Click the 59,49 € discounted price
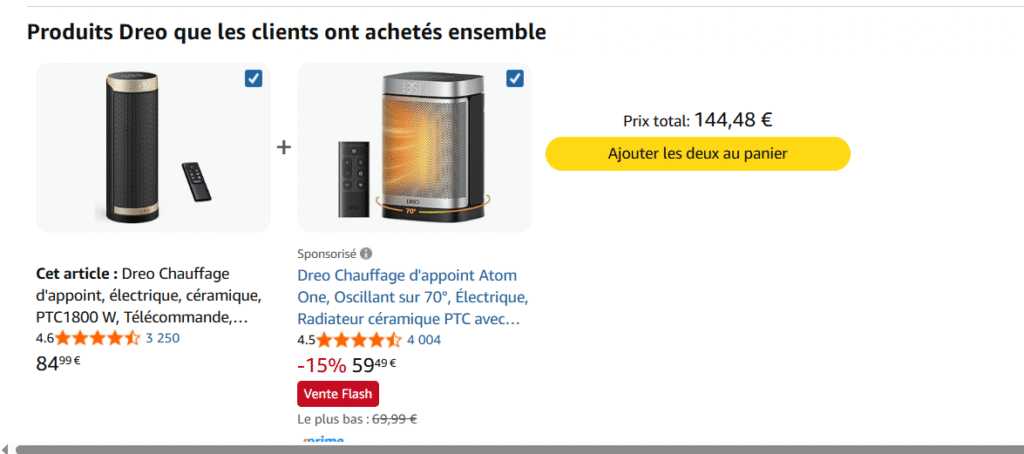Image resolution: width=1024 pixels, height=454 pixels. tap(375, 365)
